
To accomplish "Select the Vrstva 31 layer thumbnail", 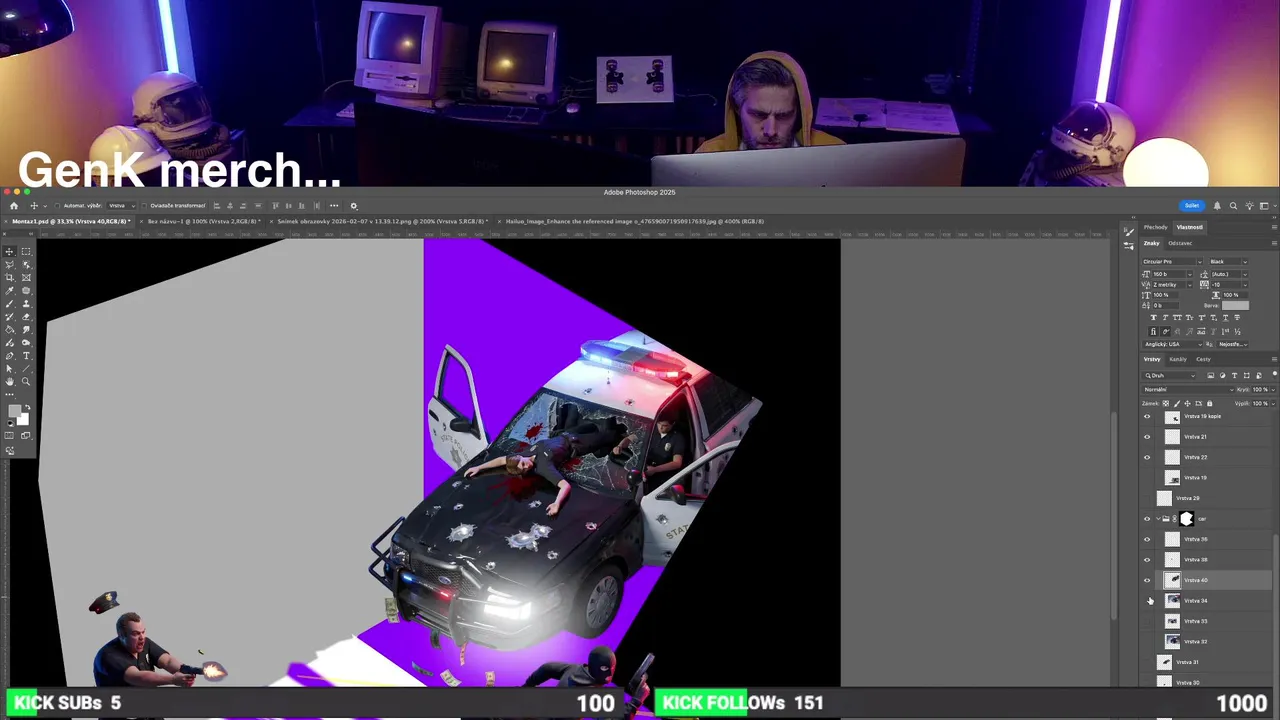I will point(1164,662).
